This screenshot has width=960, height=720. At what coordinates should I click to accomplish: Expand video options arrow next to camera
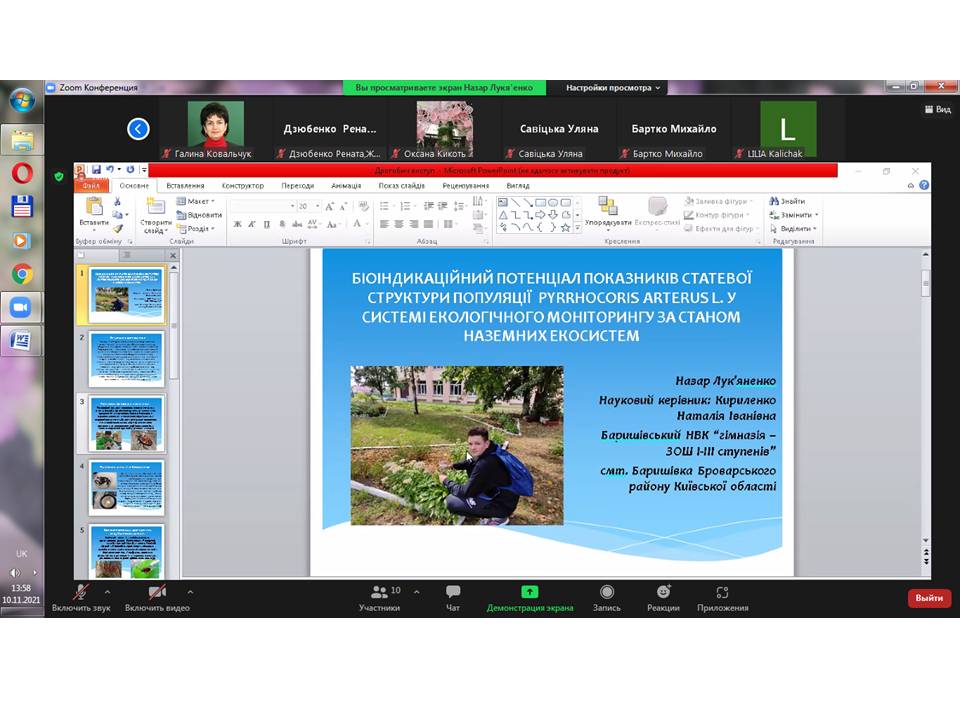(190, 591)
